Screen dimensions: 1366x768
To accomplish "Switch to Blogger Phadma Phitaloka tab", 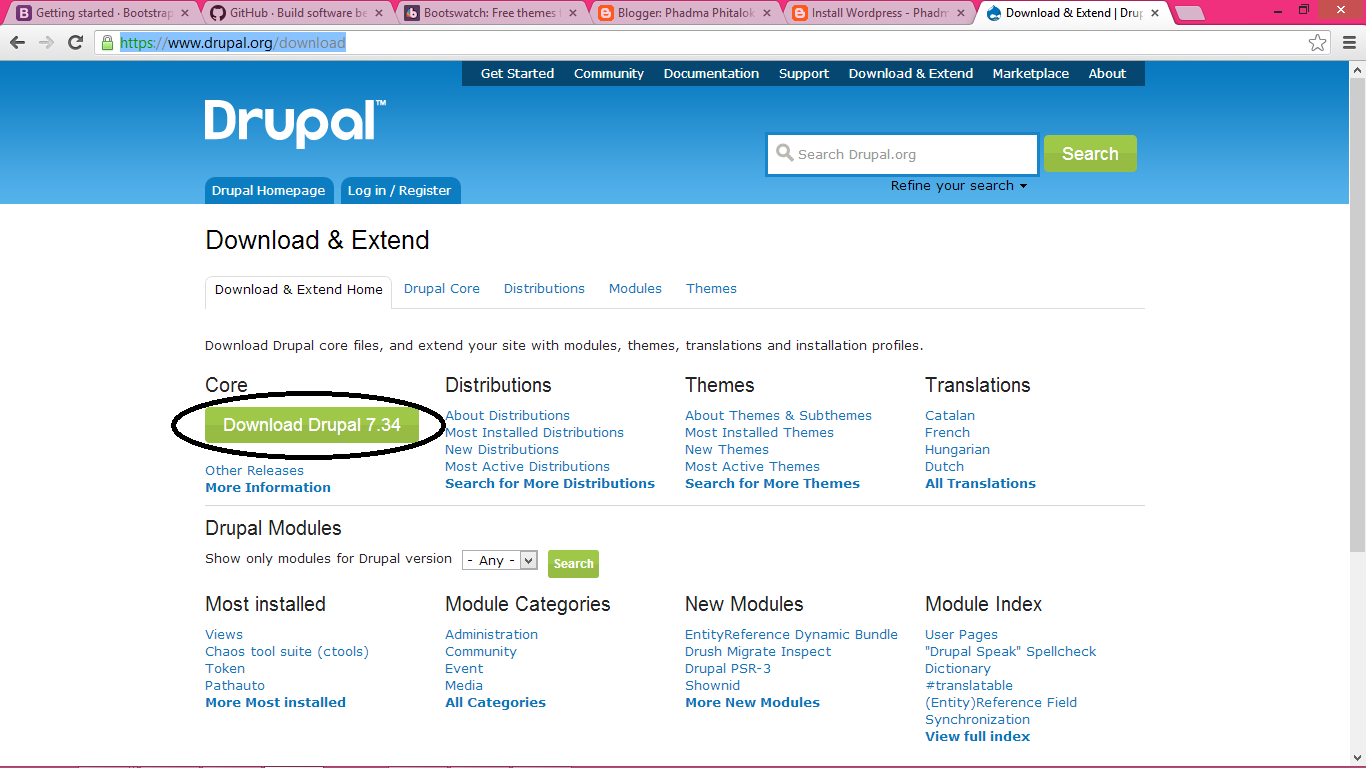I will pyautogui.click(x=678, y=13).
